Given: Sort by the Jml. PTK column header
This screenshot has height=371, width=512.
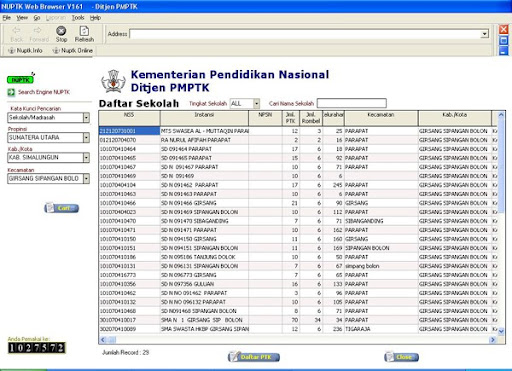Looking at the screenshot, I should [291, 118].
